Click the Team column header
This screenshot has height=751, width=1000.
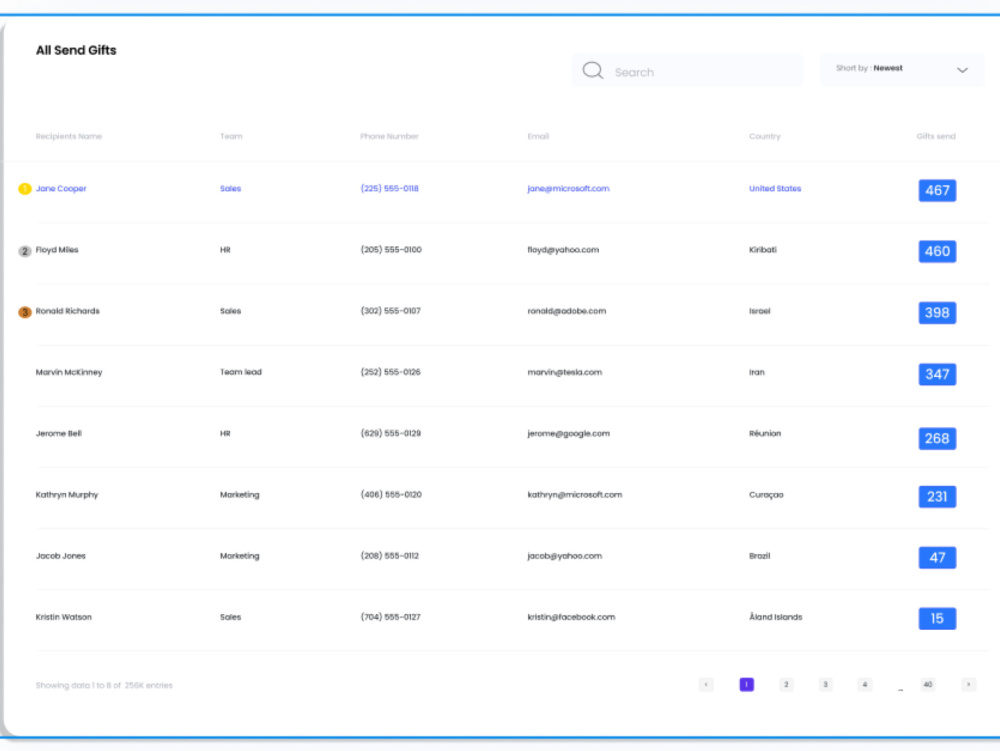point(231,136)
